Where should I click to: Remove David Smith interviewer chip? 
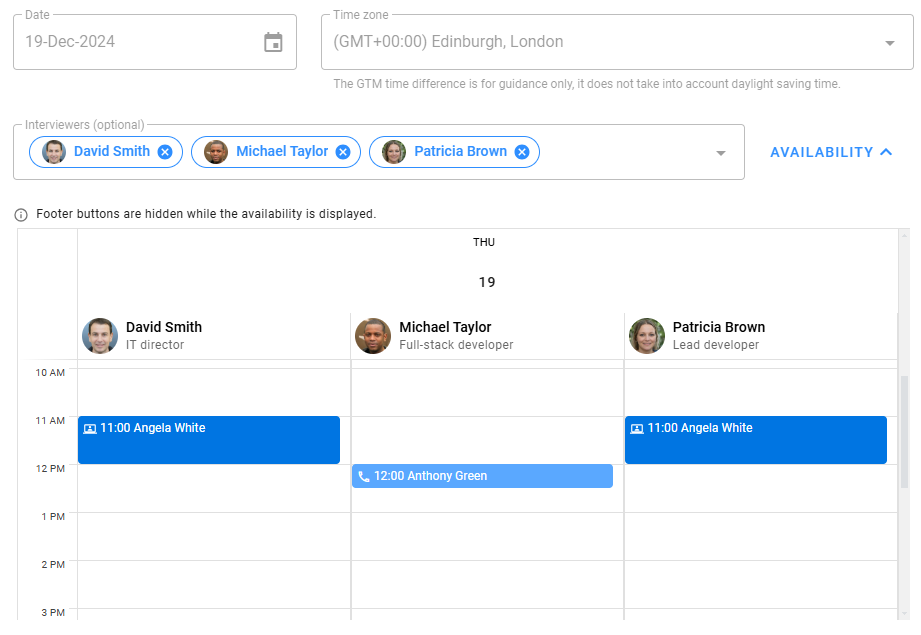click(165, 152)
